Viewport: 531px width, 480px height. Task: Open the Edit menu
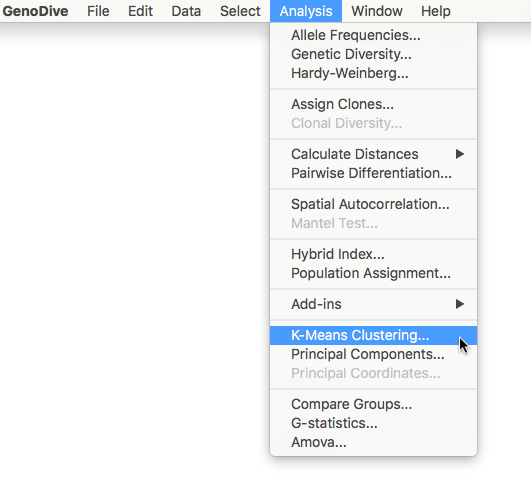coord(140,11)
